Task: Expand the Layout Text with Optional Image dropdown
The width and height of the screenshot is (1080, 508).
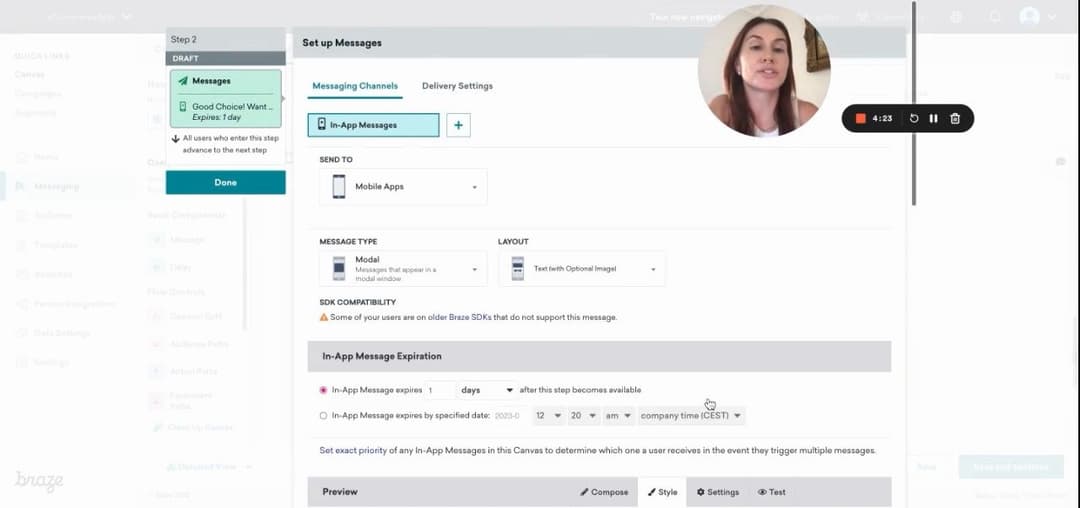Action: tap(581, 268)
